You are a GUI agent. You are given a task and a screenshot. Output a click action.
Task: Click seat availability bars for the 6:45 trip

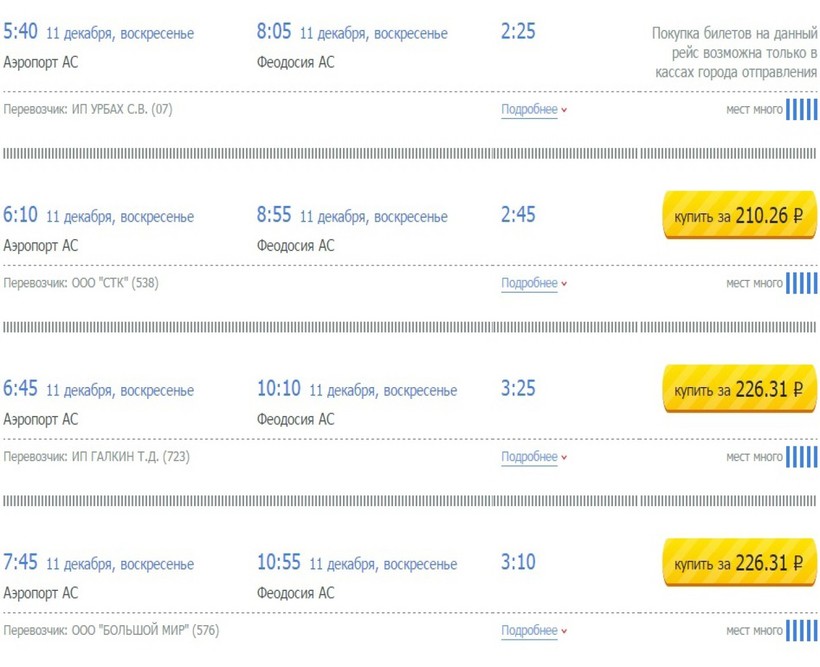[801, 457]
